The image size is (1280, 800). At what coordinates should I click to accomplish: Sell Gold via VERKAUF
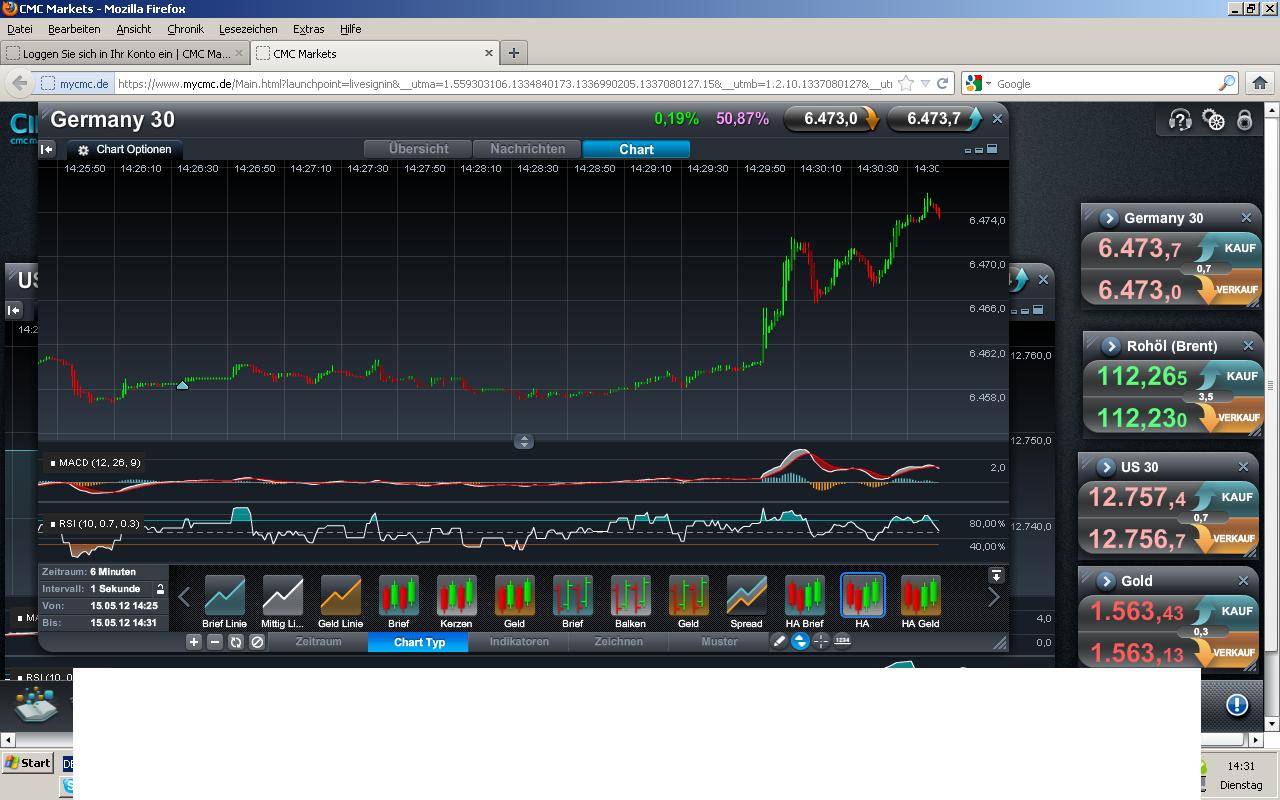(x=1226, y=652)
